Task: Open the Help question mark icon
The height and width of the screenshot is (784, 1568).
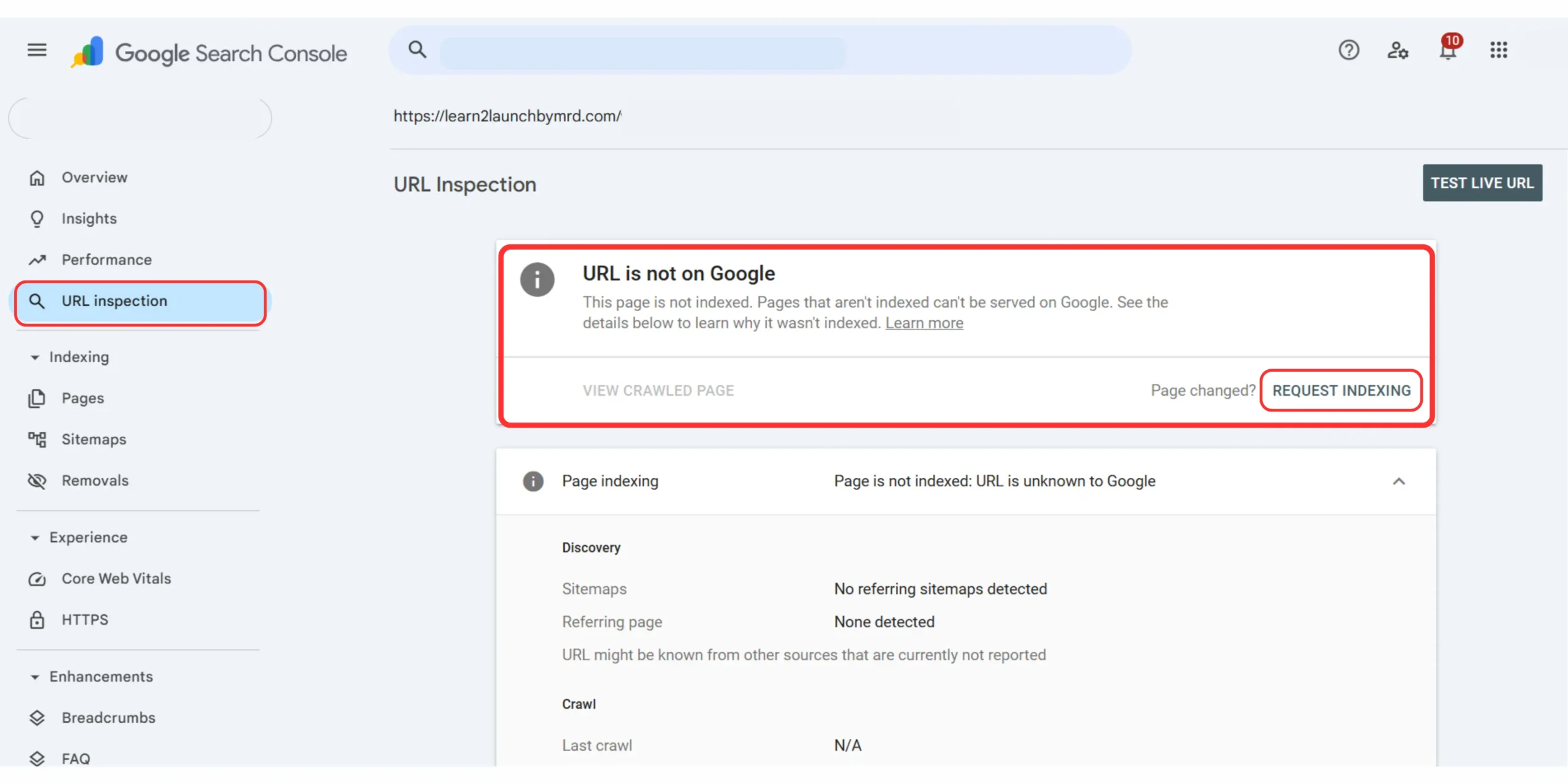Action: (x=1349, y=50)
